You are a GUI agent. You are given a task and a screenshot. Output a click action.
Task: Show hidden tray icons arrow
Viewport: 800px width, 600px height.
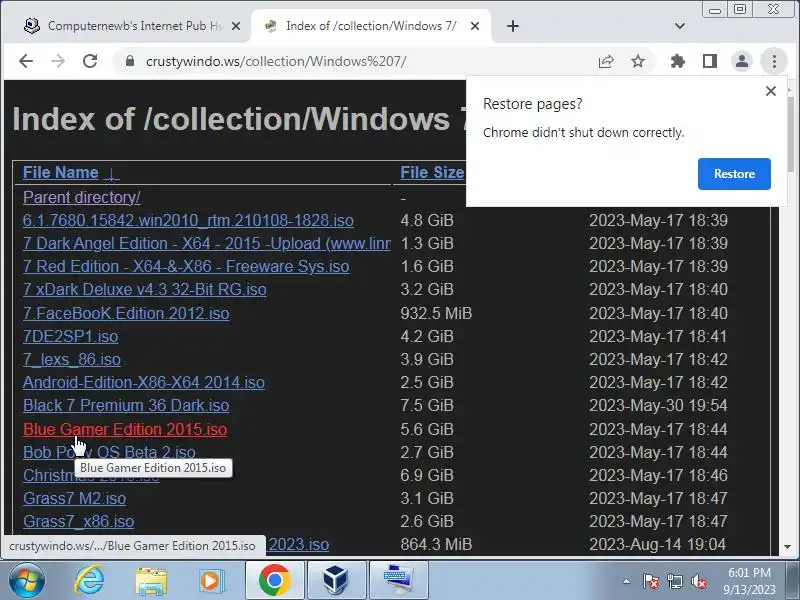click(627, 581)
